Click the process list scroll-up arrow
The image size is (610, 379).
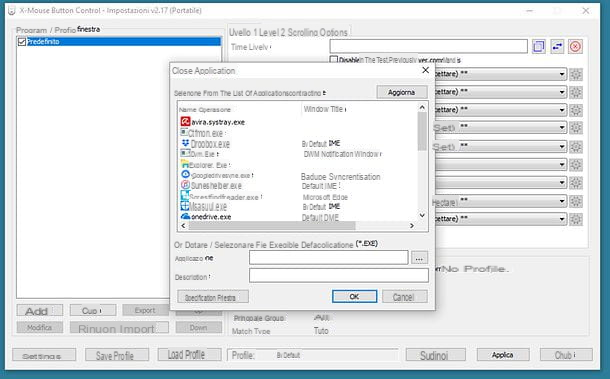click(x=422, y=107)
